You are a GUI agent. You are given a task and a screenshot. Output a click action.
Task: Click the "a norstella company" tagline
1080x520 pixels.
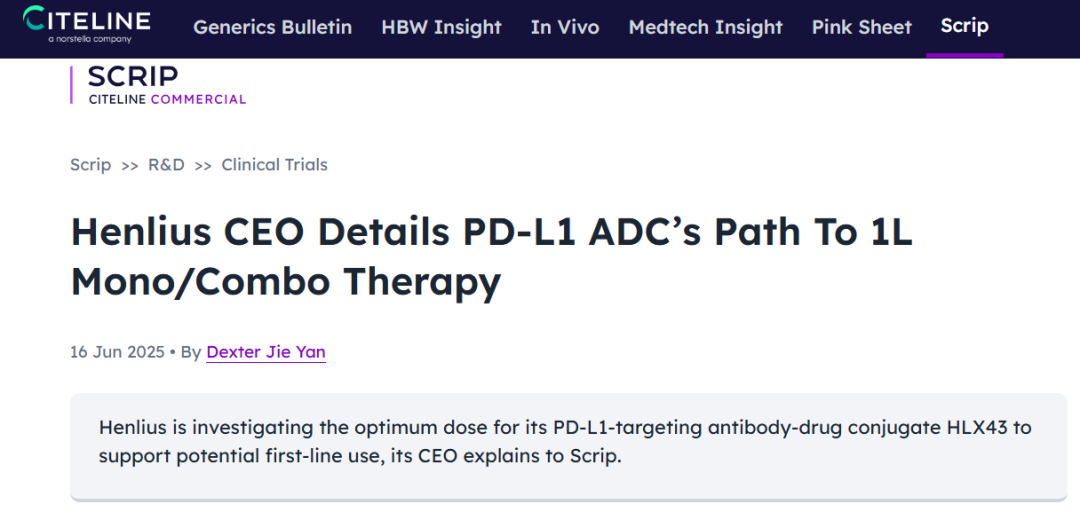pos(89,40)
